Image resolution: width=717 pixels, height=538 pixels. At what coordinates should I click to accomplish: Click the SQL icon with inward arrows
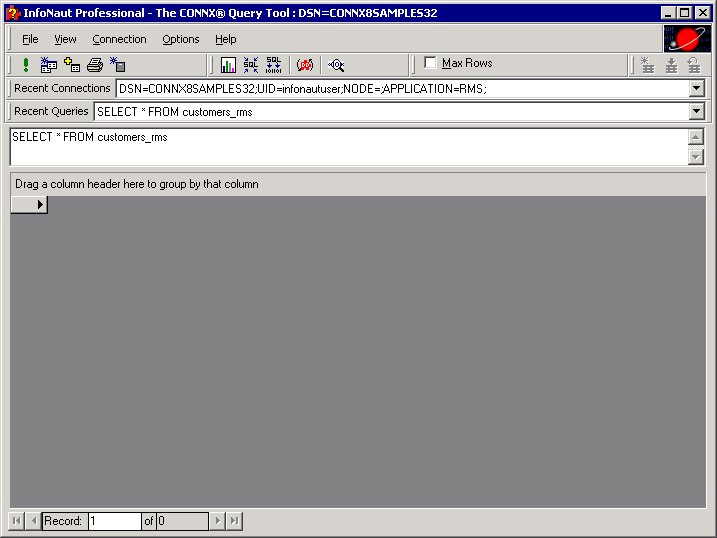[251, 65]
